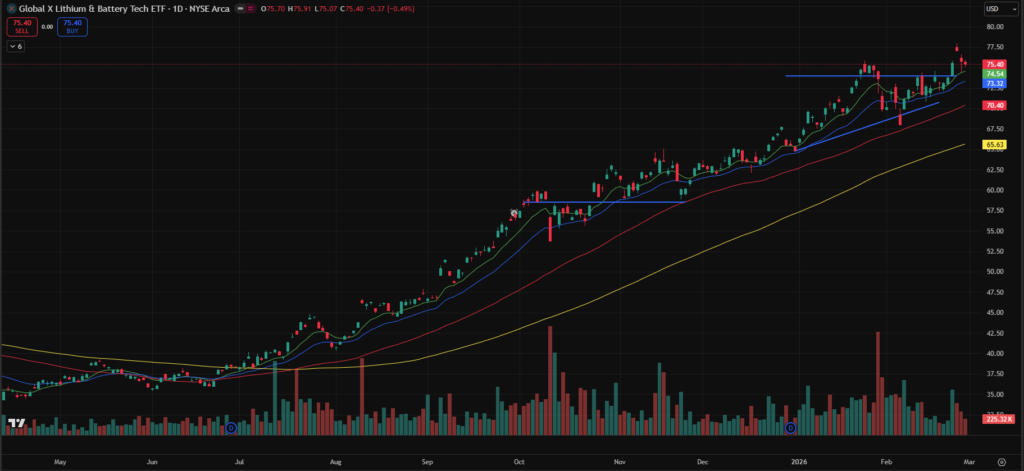Click the dividend marker near July
Viewport: 1024px width, 471px height.
pos(231,428)
